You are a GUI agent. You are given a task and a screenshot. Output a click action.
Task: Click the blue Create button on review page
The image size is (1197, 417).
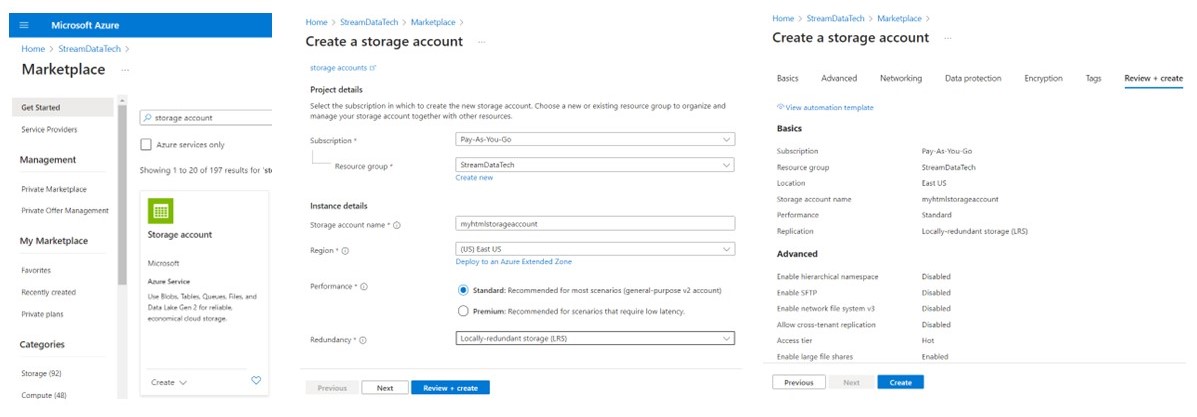901,382
